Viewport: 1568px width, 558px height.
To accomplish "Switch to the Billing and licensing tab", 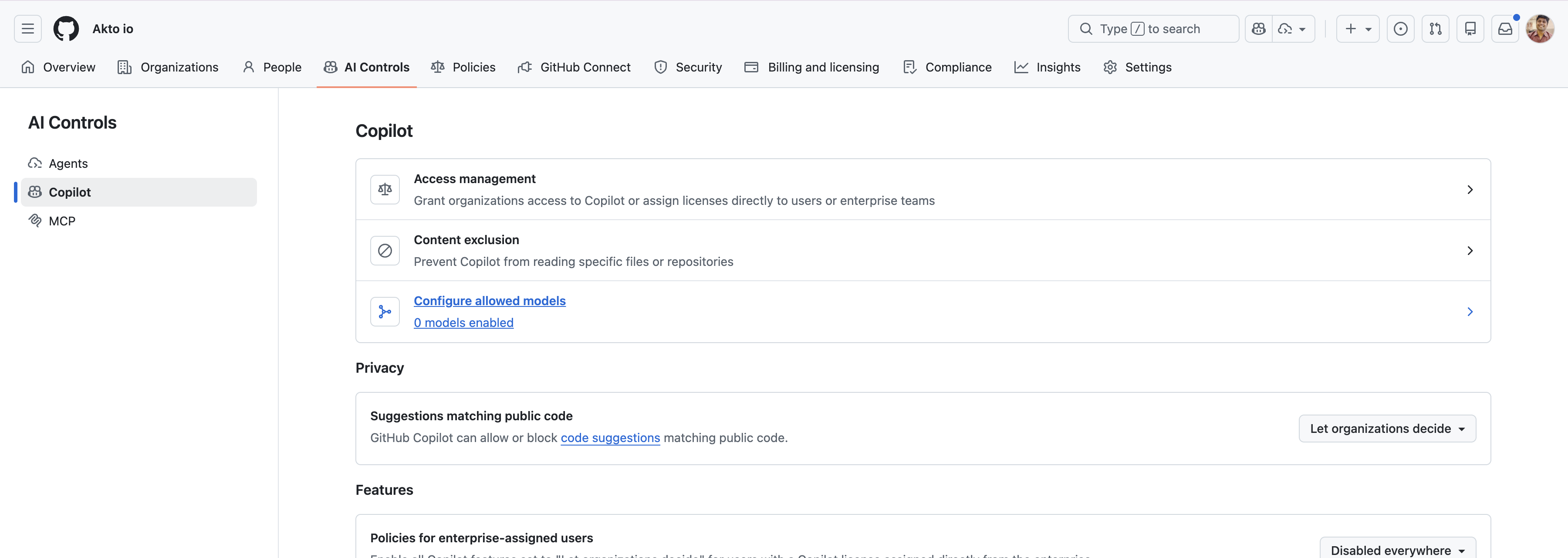I will coord(812,67).
